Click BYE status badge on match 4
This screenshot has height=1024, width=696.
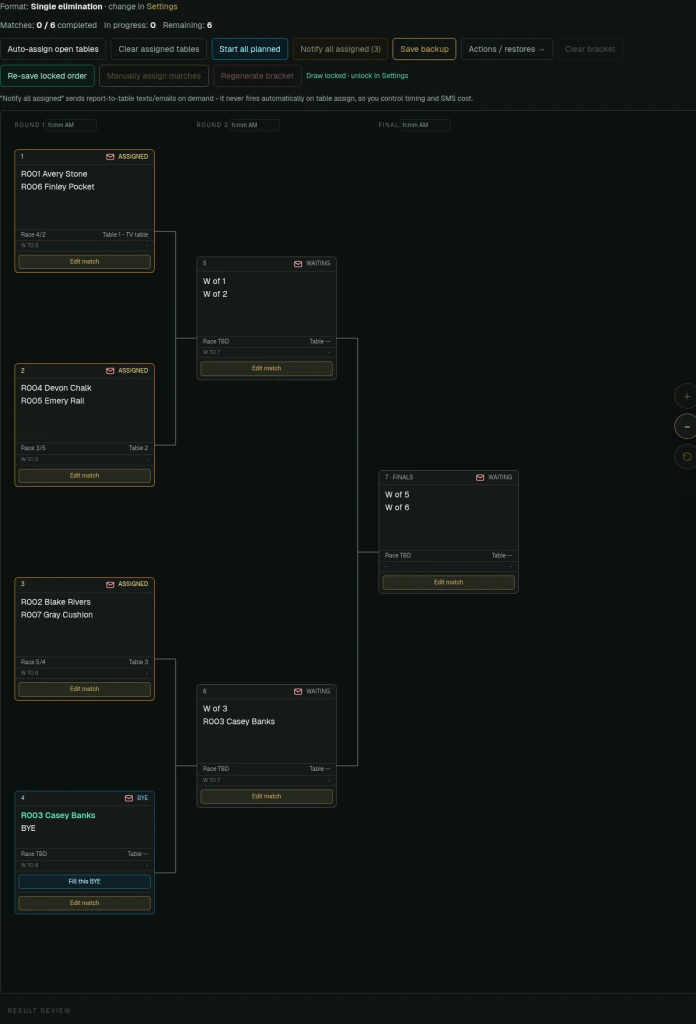142,798
